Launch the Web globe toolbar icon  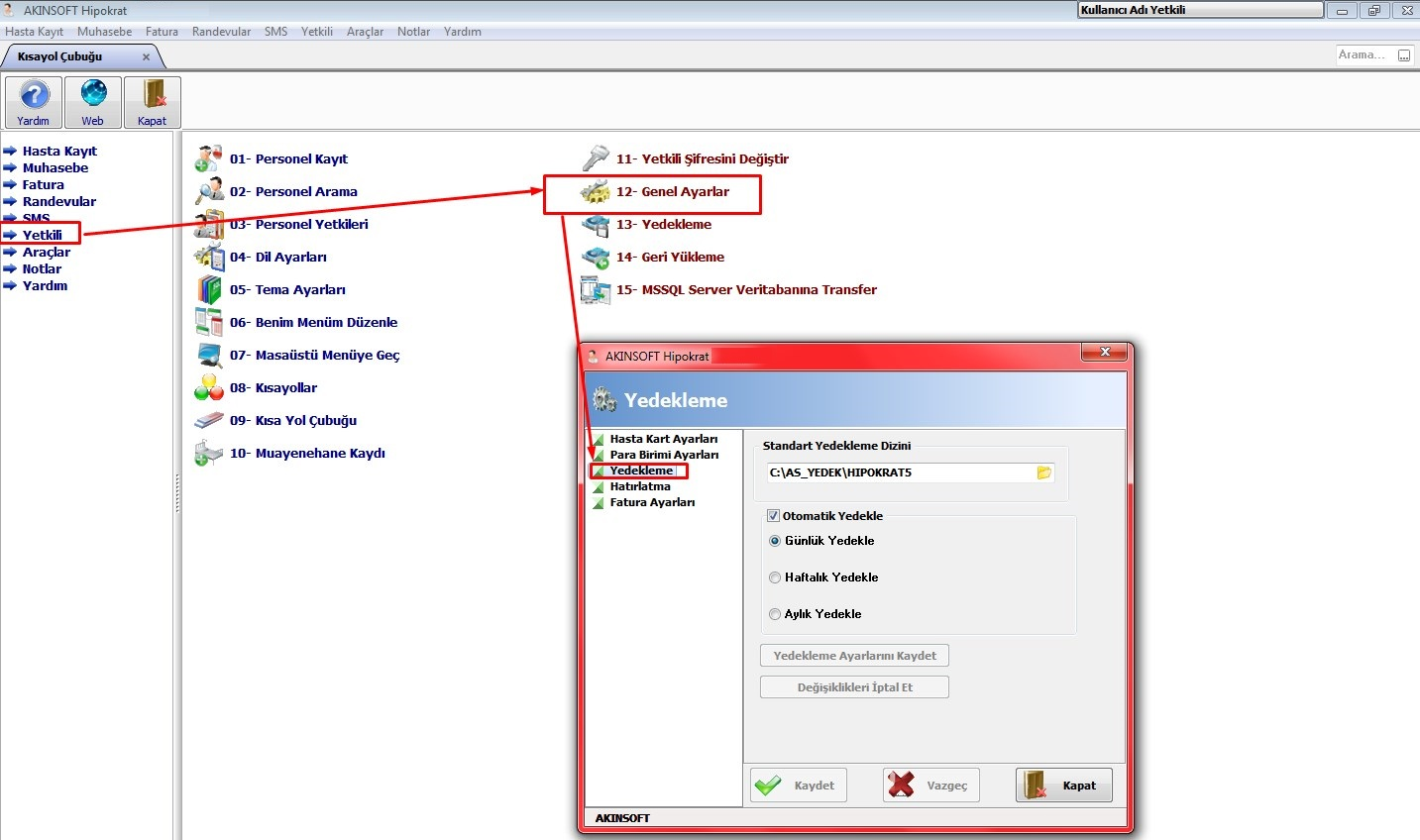(x=93, y=102)
